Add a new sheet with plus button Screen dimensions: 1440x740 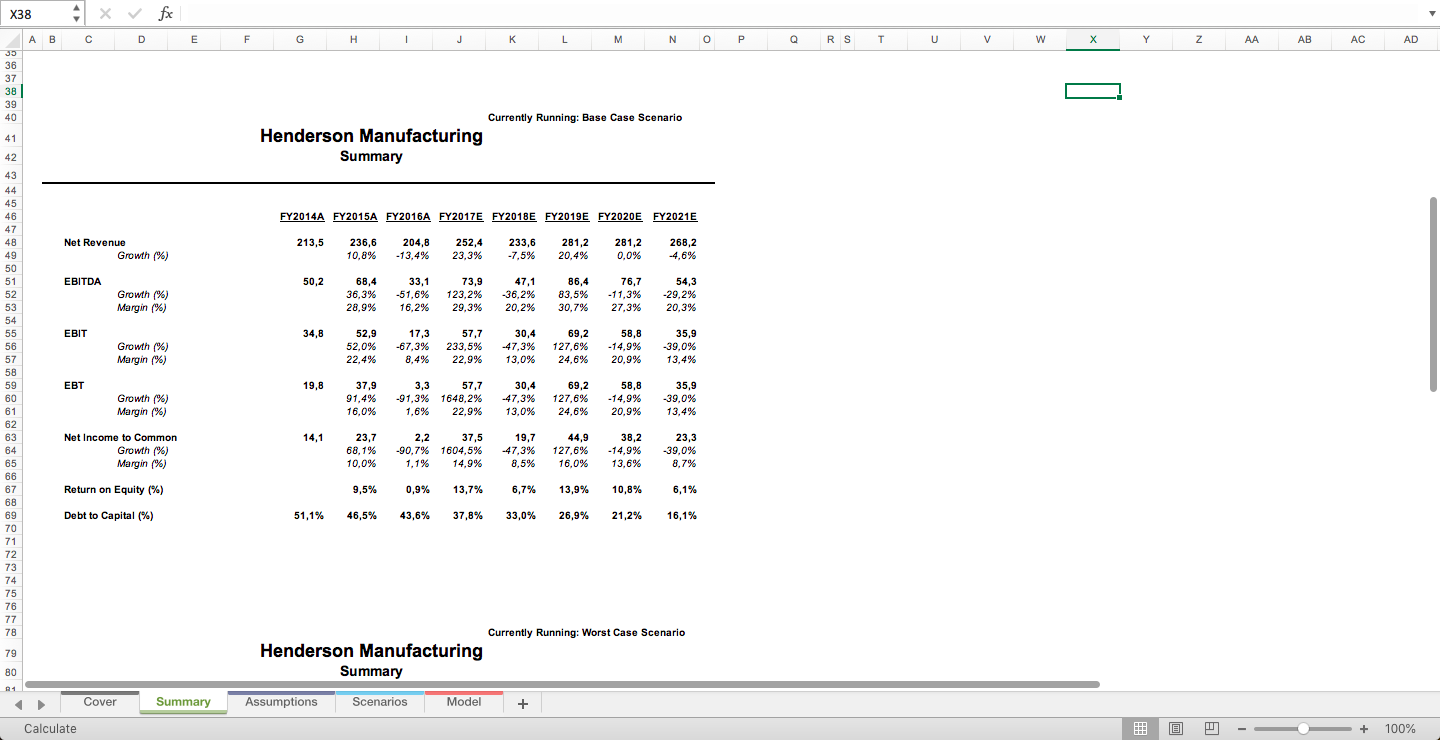522,703
